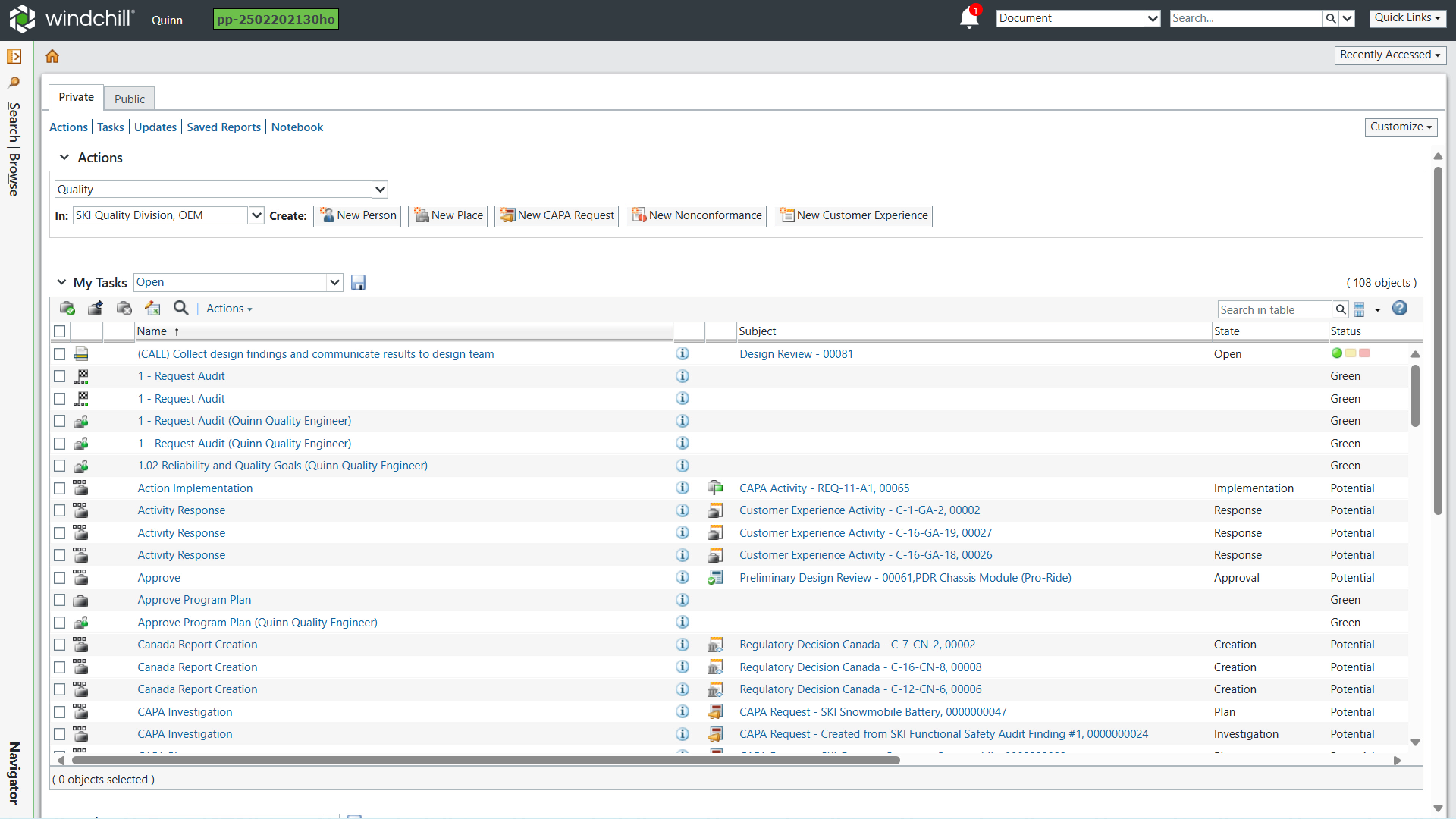Screen dimensions: 1456x819
Task: Click the find in table magnifier icon
Action: 180,308
